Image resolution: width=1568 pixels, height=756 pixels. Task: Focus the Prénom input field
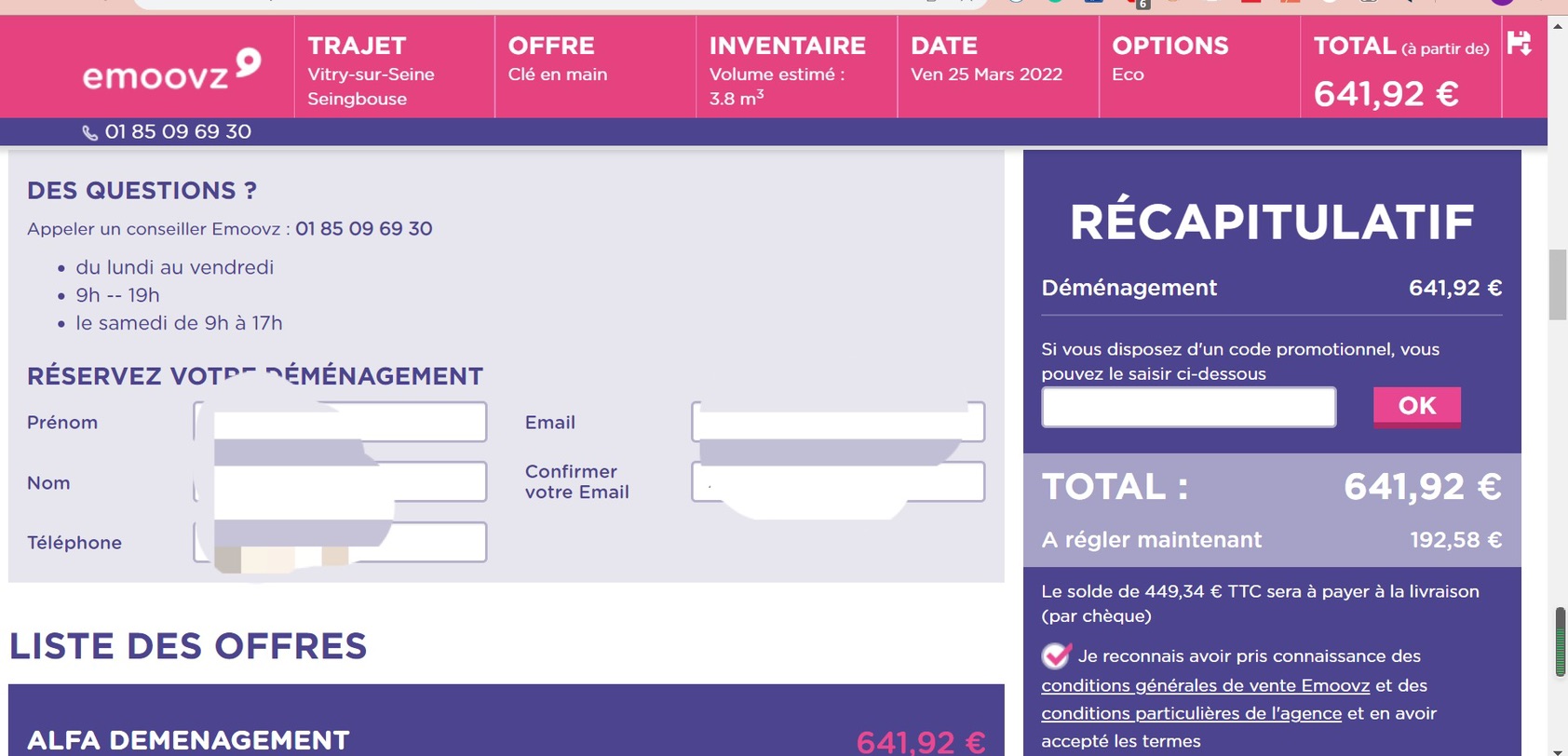[x=340, y=422]
